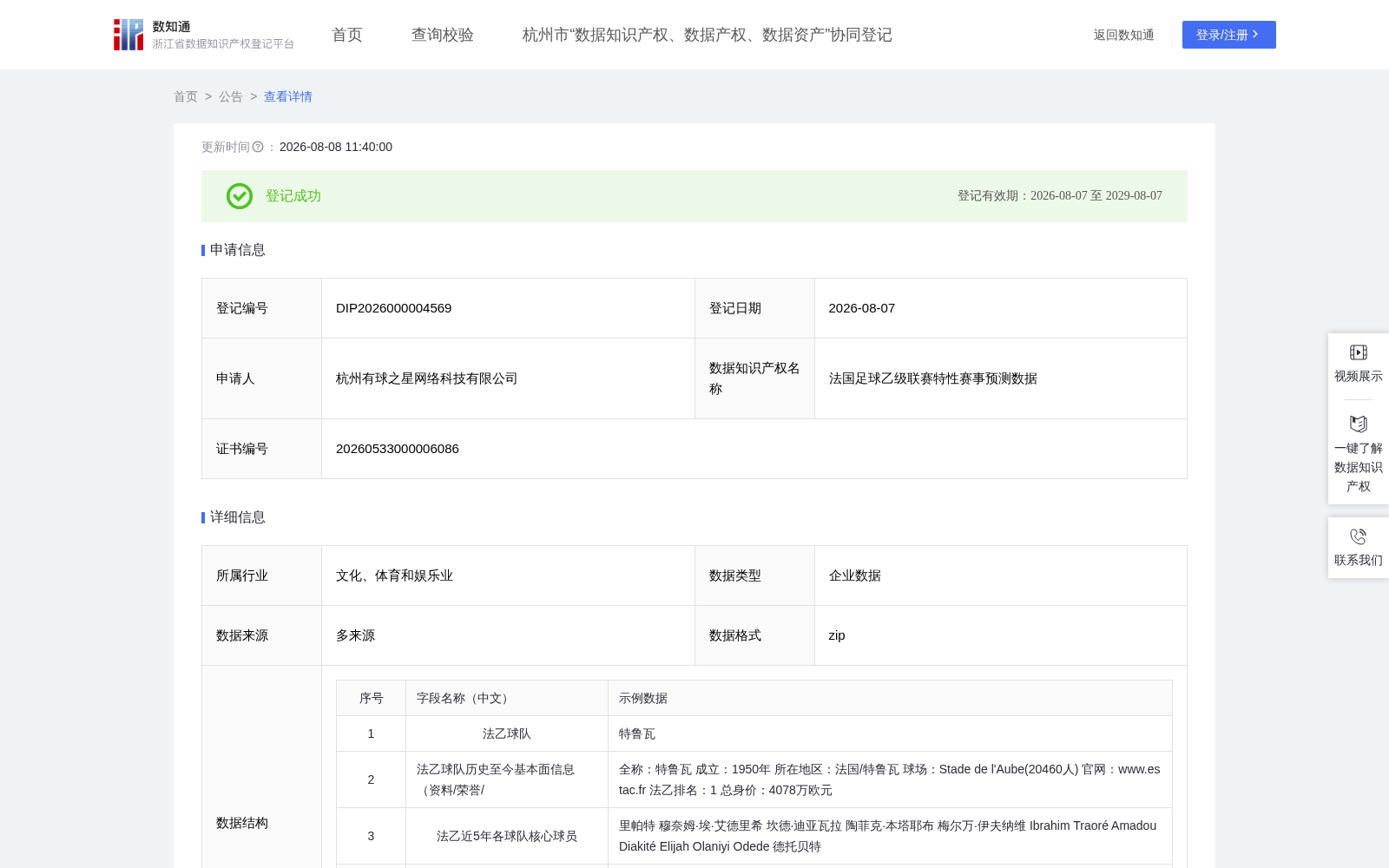Click the green registration success checkmark icon
This screenshot has width=1389, height=868.
tap(240, 196)
